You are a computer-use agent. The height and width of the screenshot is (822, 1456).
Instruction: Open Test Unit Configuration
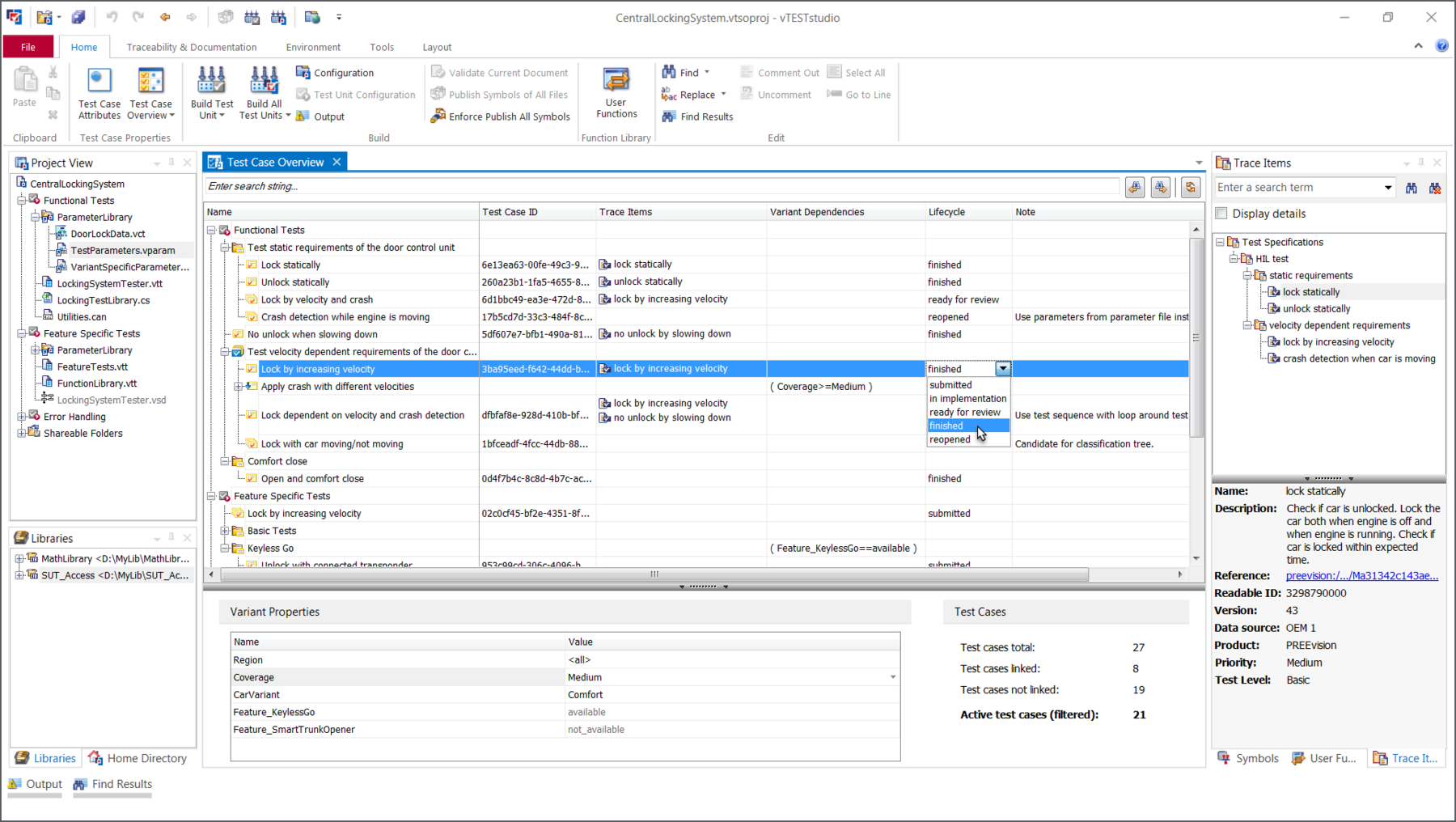356,95
